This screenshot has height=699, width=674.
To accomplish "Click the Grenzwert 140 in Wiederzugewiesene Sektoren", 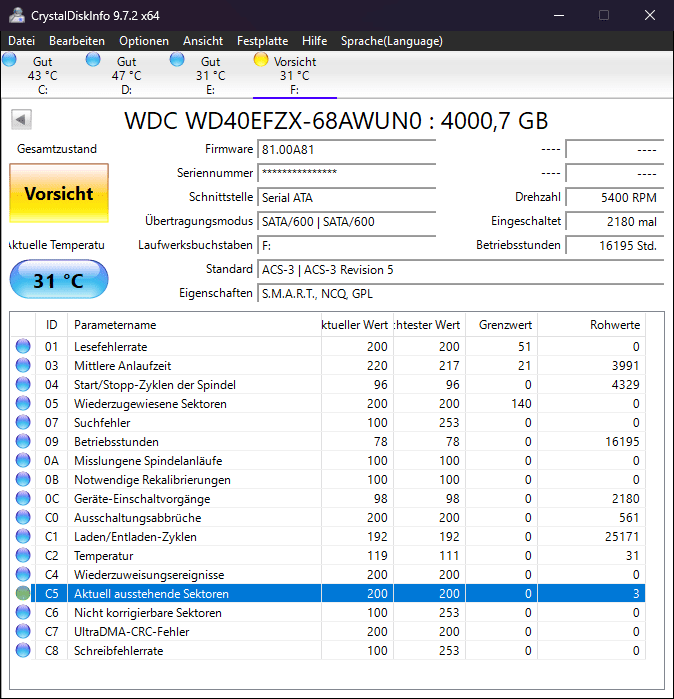I will (x=521, y=403).
